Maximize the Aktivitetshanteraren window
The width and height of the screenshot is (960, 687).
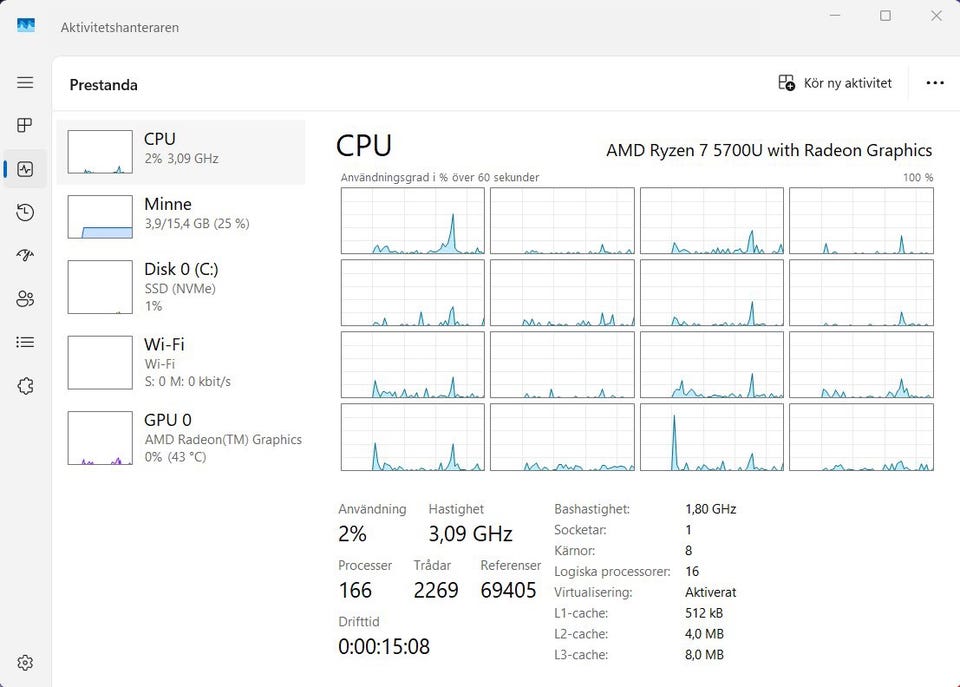coord(885,16)
